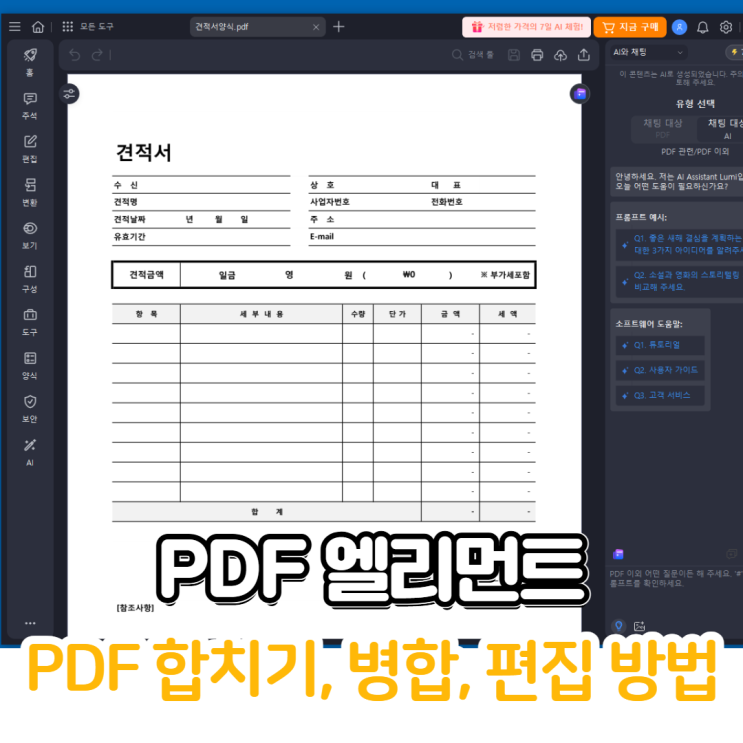Open the 양식 form tool
Screen dimensions: 743x743
(x=30, y=366)
